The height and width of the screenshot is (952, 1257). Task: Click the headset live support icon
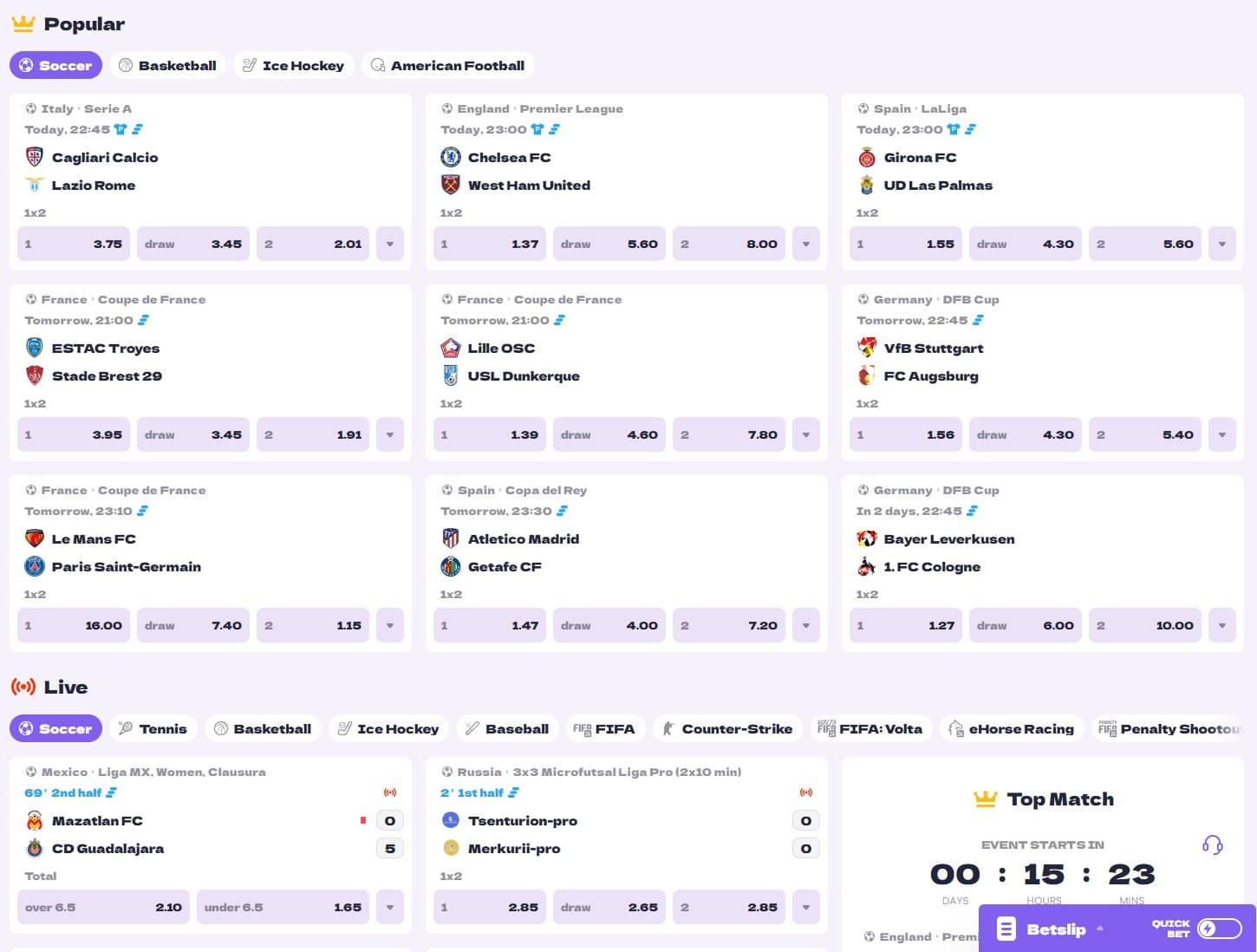point(1212,844)
